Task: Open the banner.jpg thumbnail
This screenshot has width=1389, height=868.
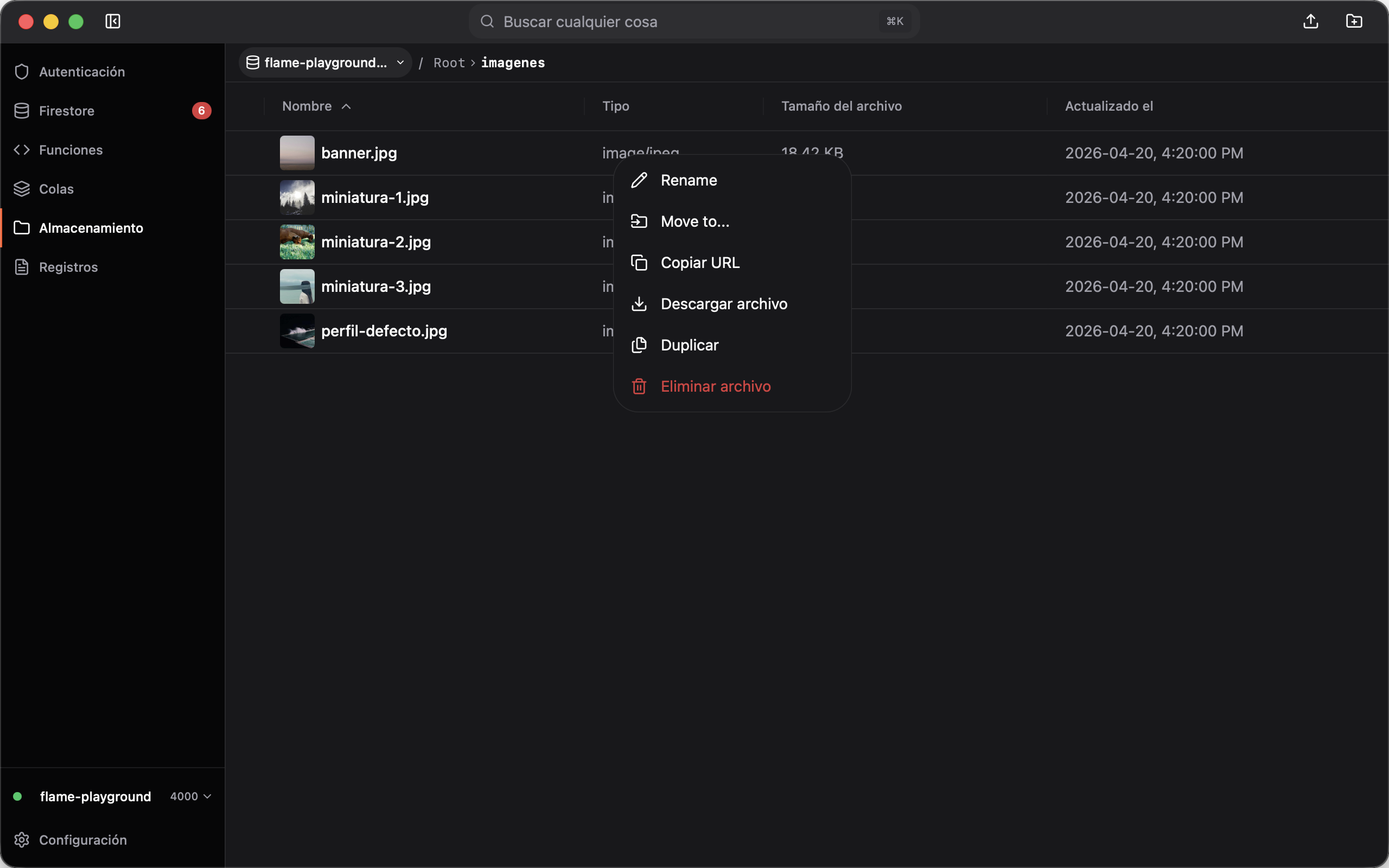Action: (297, 152)
